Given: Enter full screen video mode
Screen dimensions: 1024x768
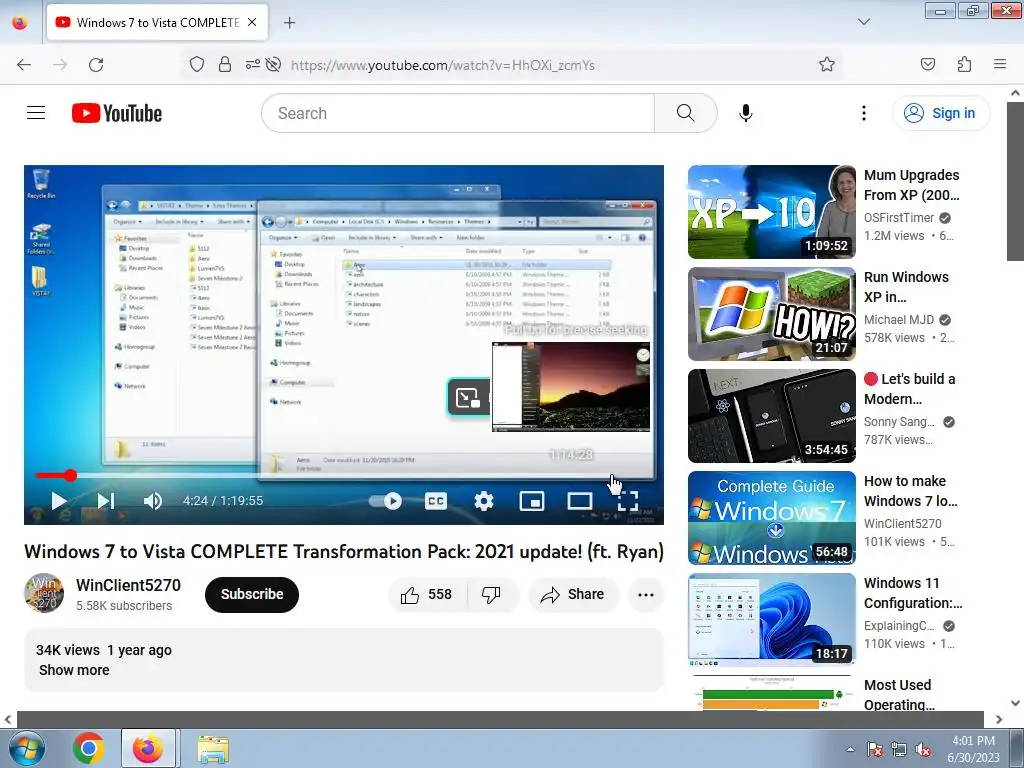Looking at the screenshot, I should click(628, 501).
